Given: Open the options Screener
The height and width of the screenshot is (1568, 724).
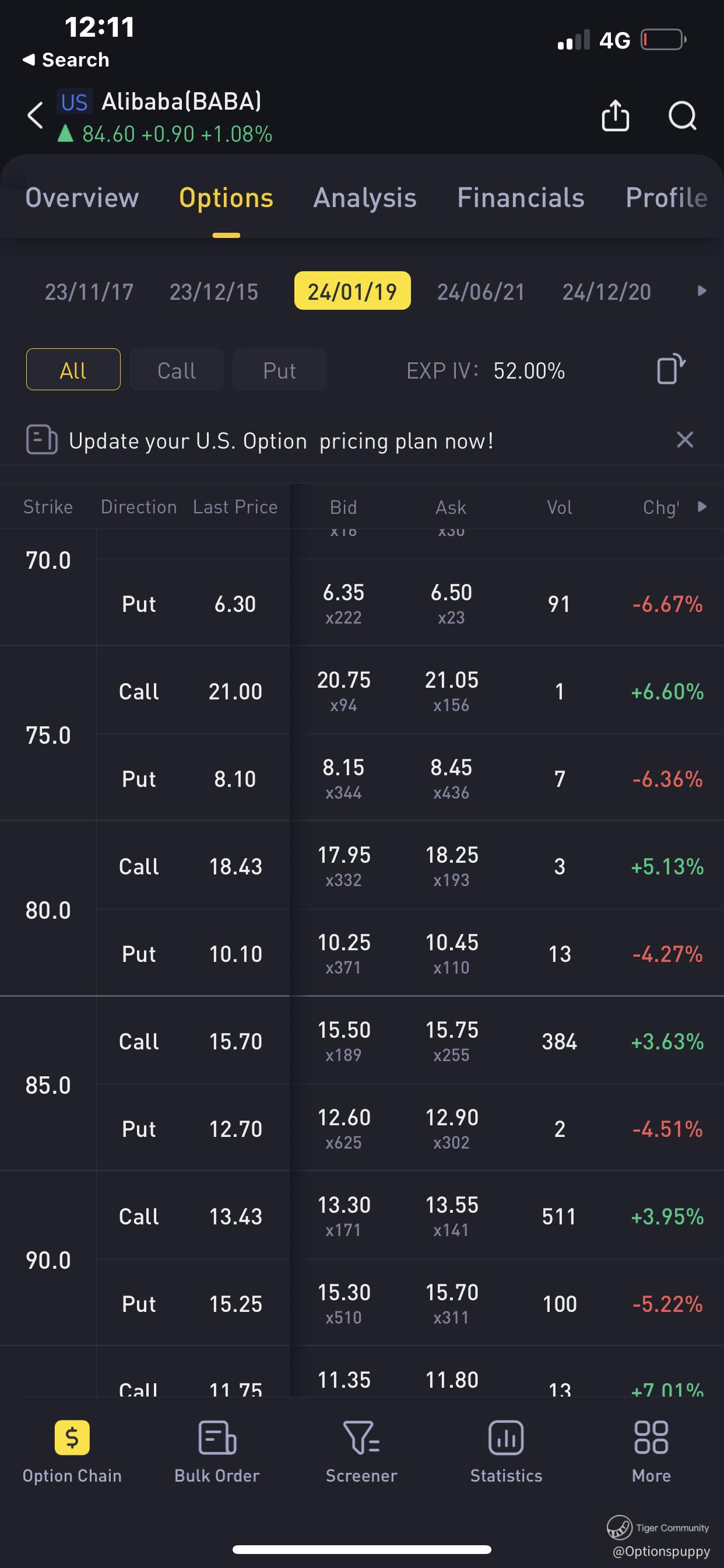Looking at the screenshot, I should (x=361, y=1452).
